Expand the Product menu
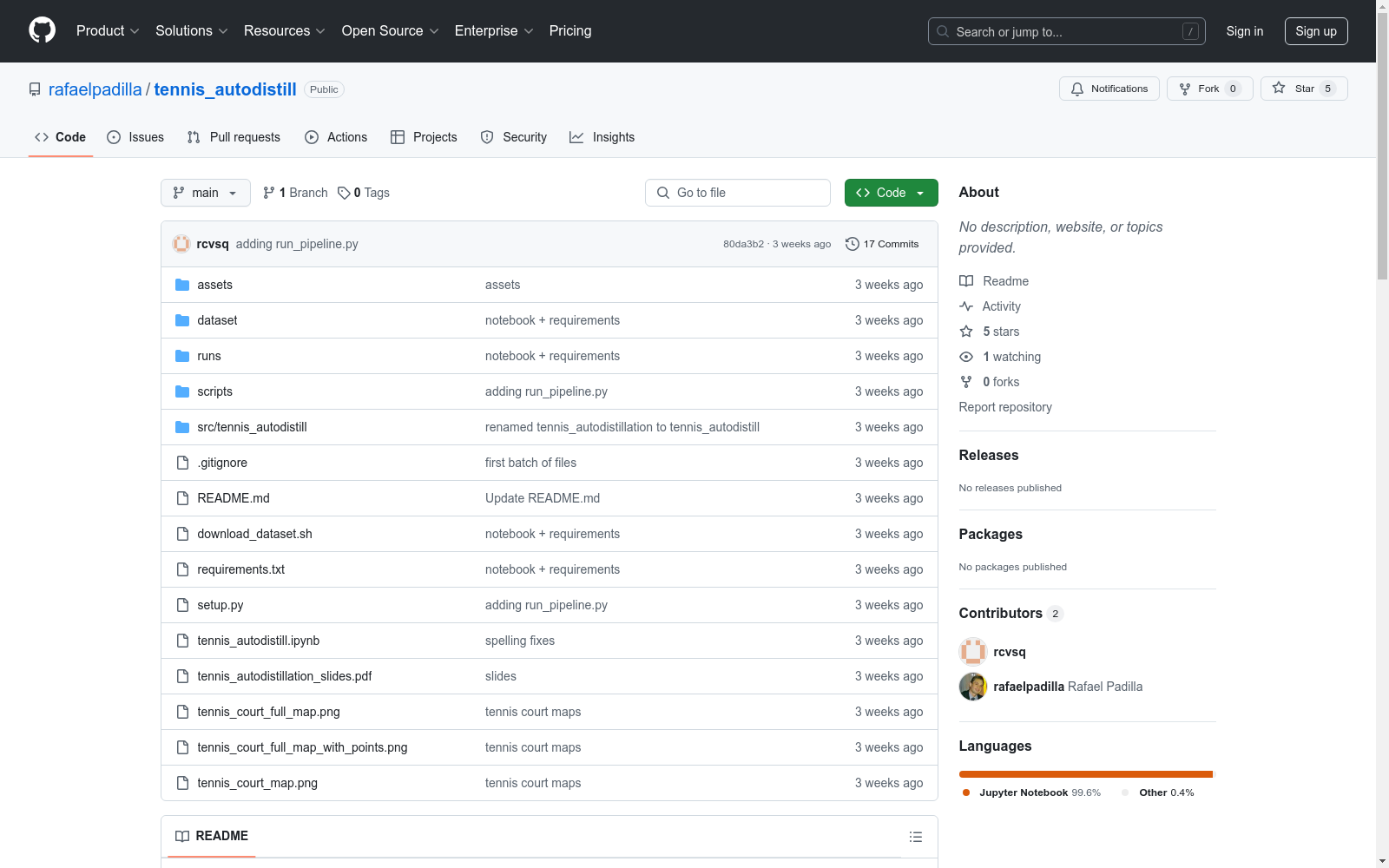 108,30
